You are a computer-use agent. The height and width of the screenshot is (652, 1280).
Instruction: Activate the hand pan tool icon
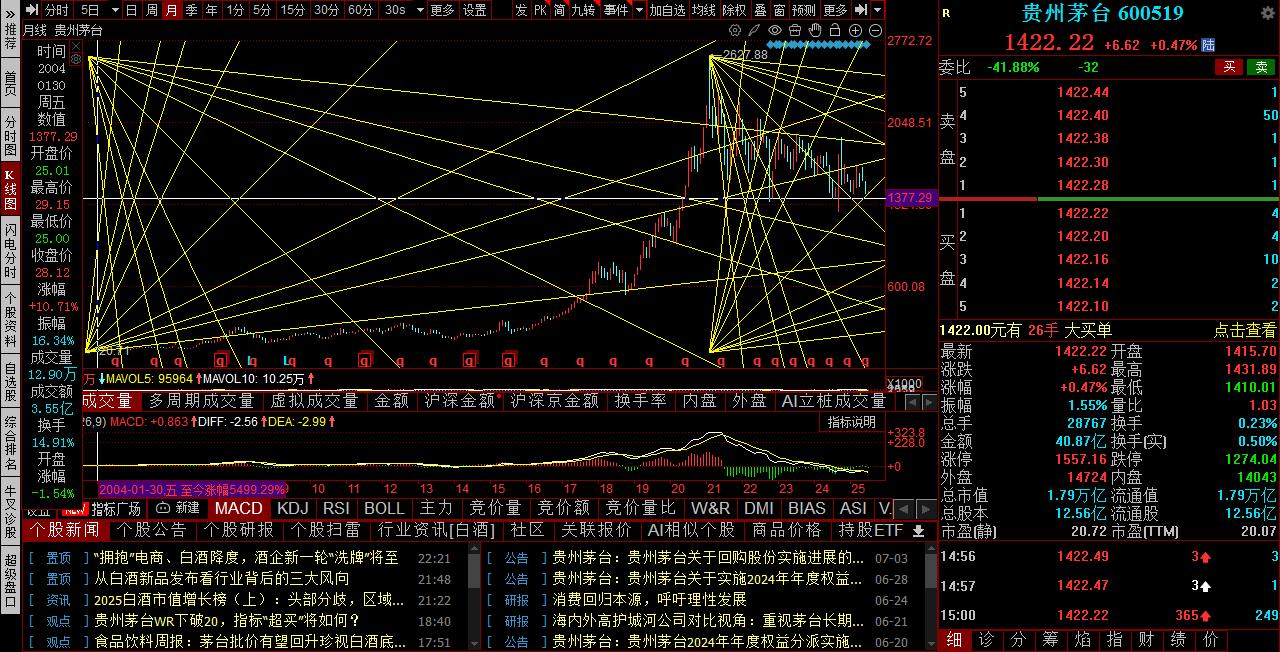[x=815, y=30]
